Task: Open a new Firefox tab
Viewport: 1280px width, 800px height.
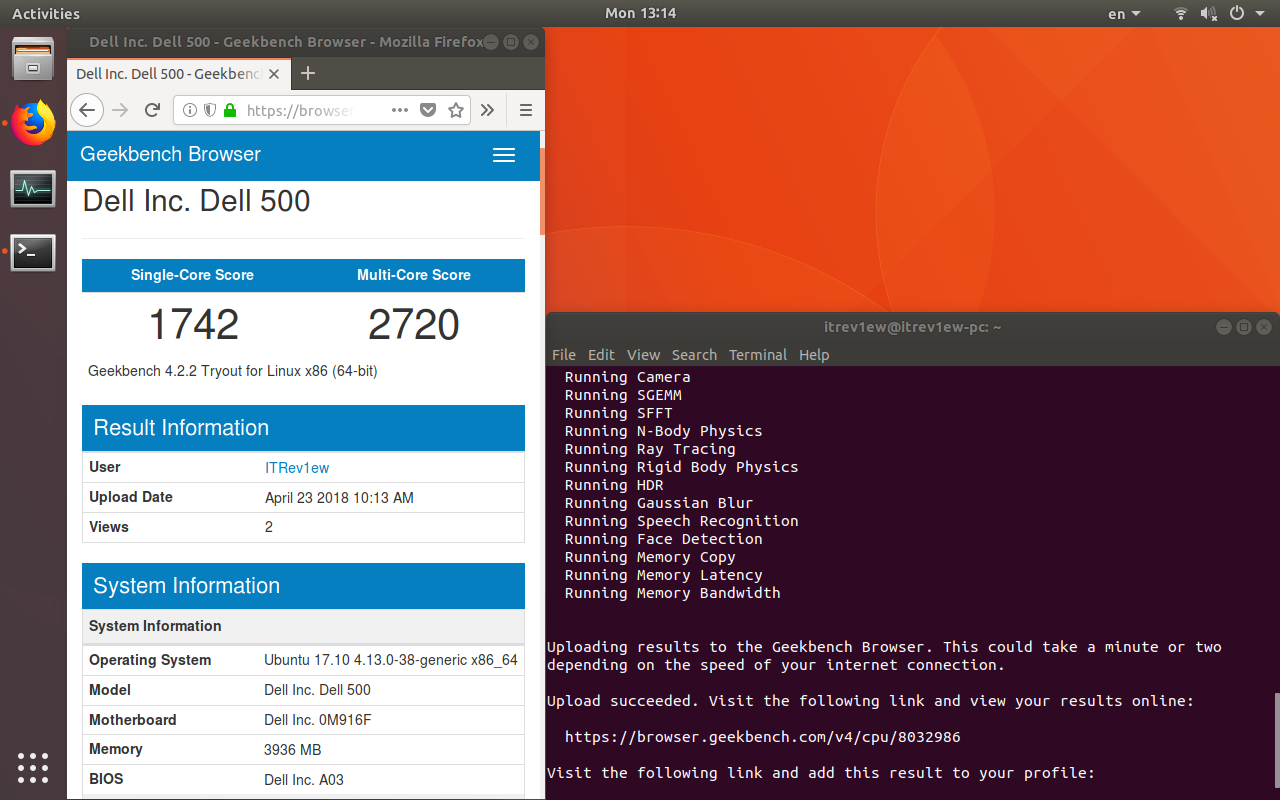Action: tap(308, 73)
